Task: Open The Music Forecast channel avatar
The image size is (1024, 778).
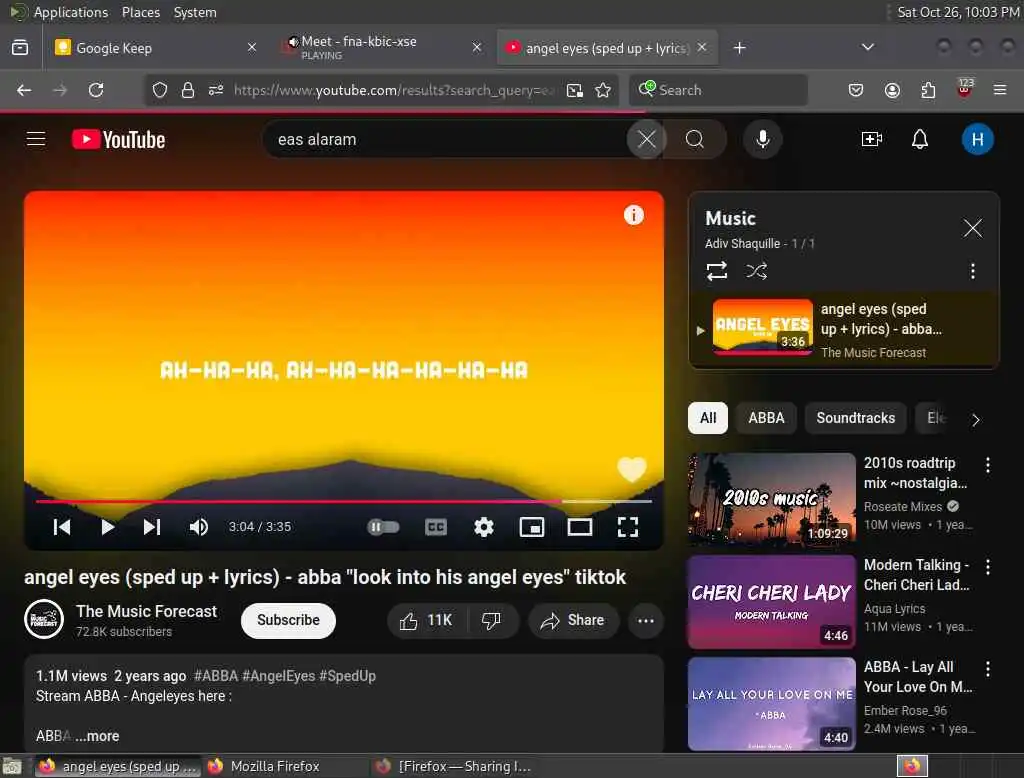Action: (x=44, y=619)
